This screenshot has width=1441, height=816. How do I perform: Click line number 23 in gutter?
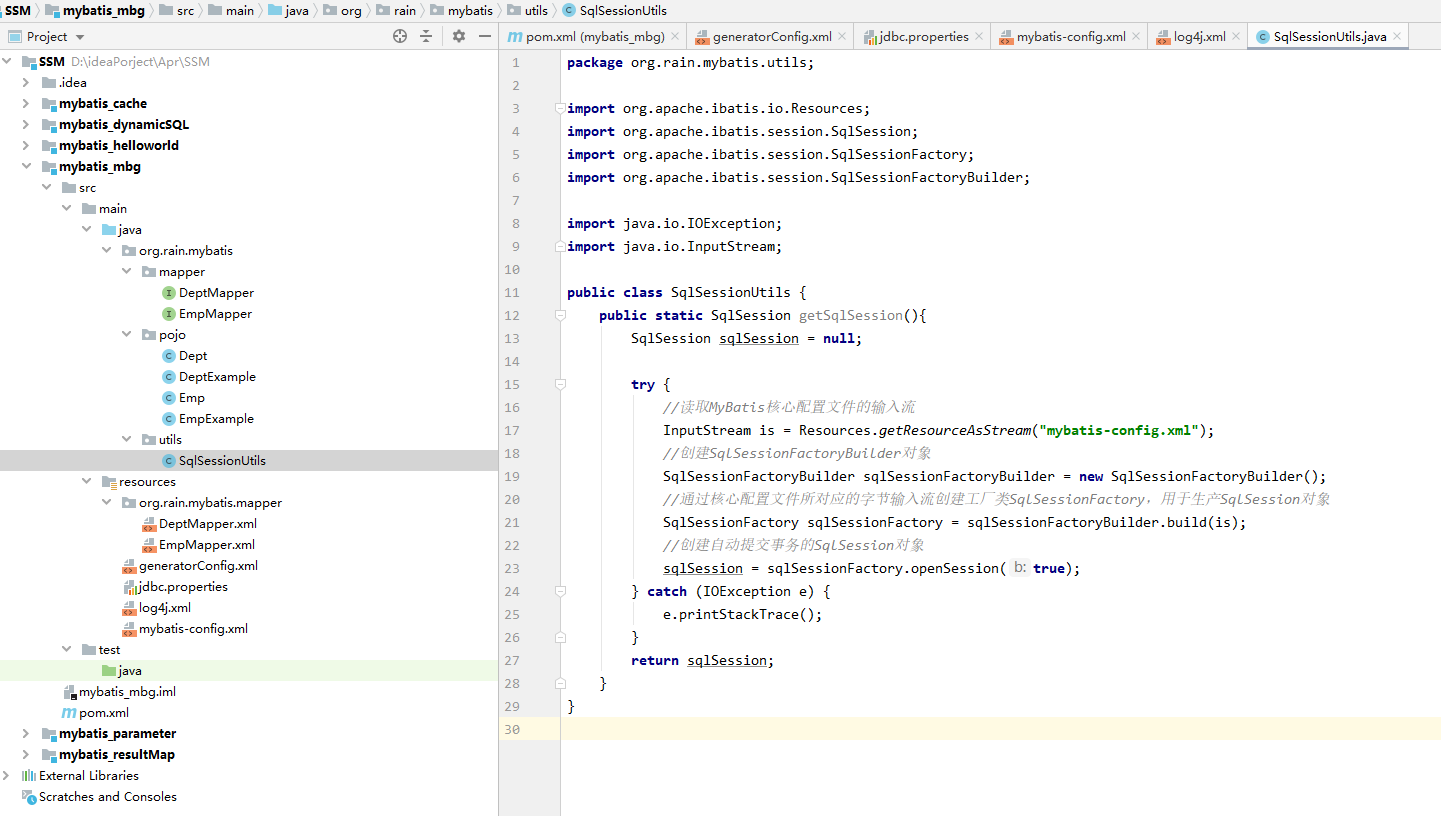click(512, 568)
